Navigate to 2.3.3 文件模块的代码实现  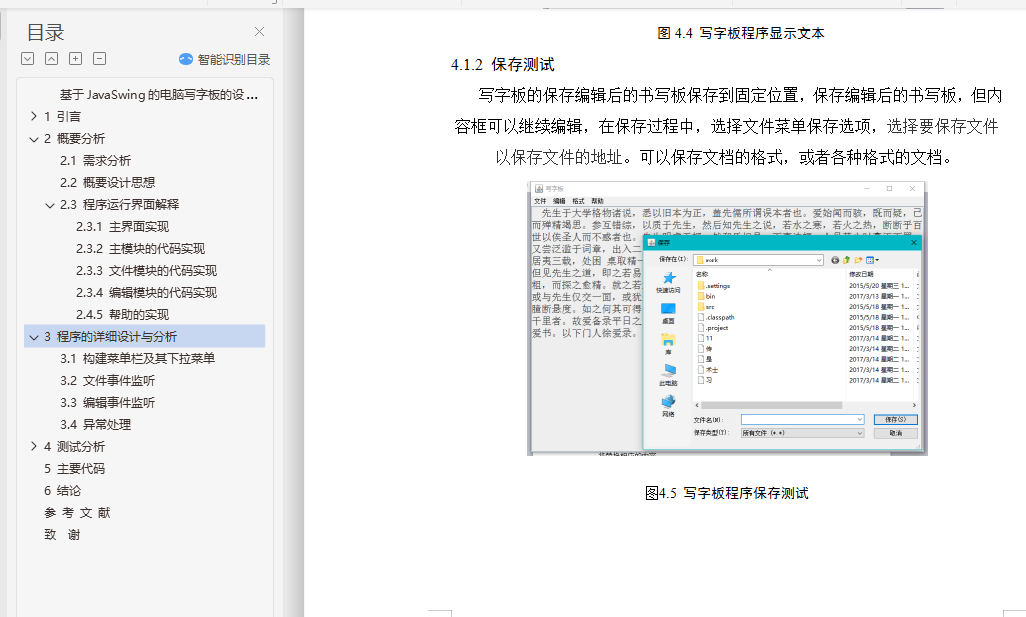coord(146,271)
